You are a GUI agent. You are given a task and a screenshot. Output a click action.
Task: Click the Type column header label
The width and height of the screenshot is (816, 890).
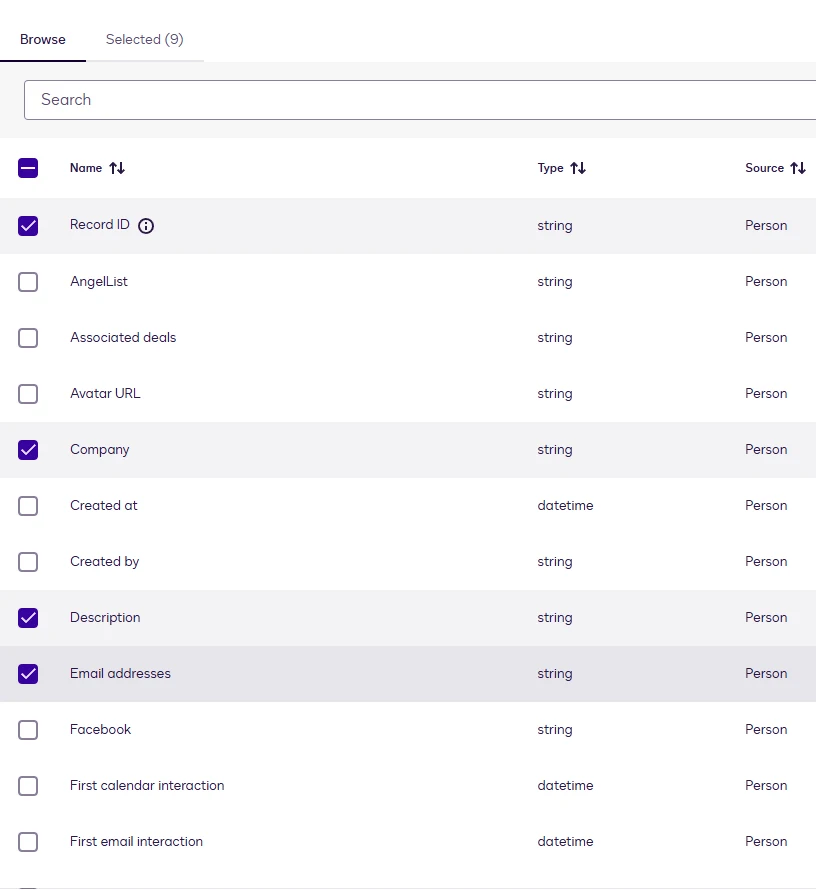coord(550,168)
